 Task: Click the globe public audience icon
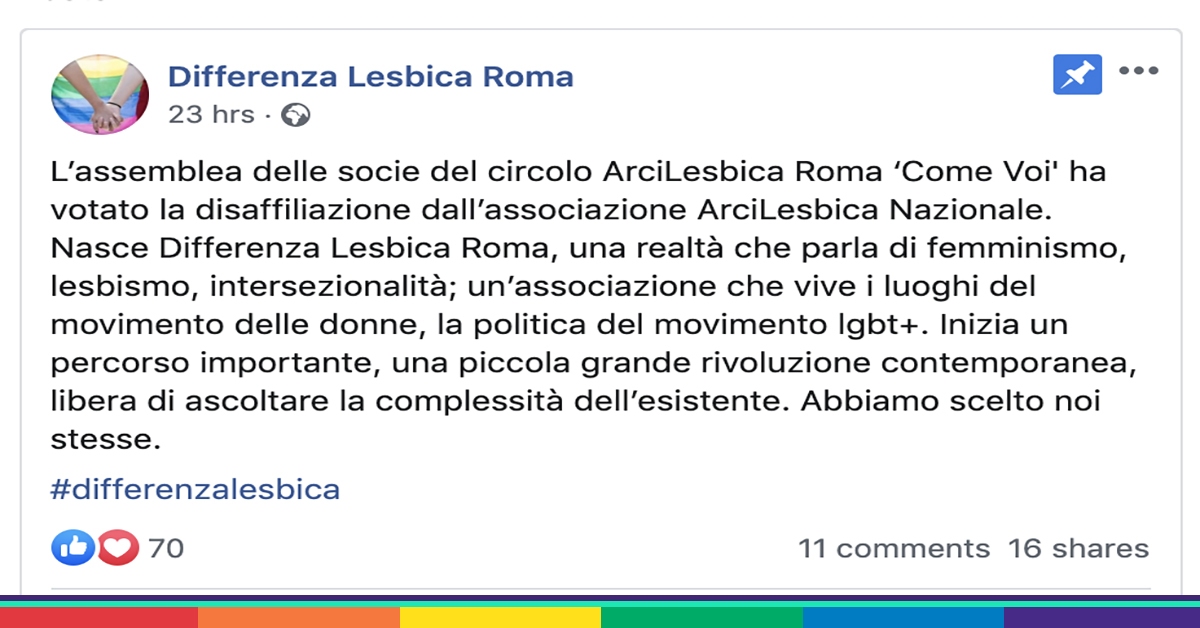(296, 115)
